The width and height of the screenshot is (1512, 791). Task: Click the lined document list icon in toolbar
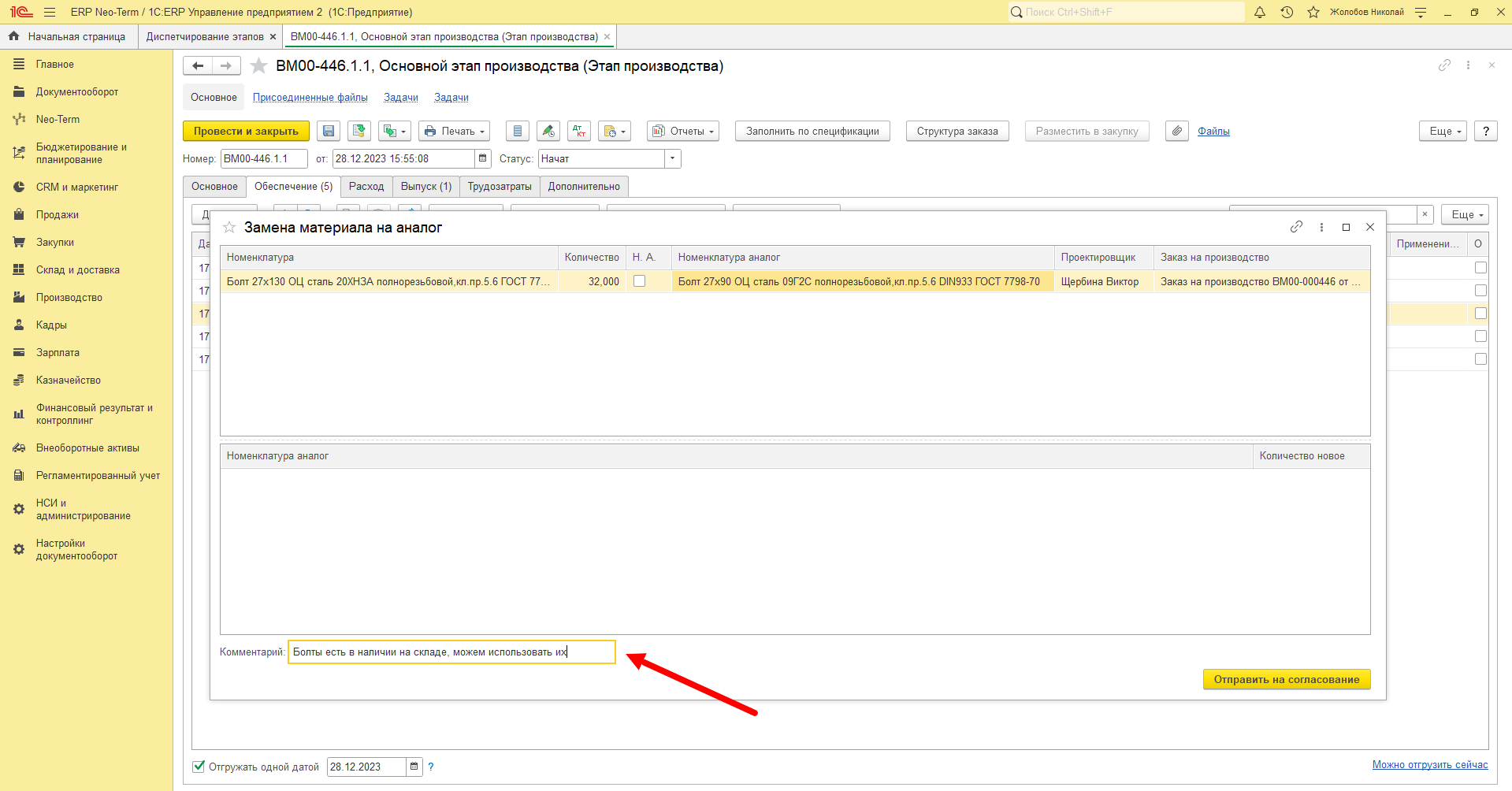[x=517, y=131]
